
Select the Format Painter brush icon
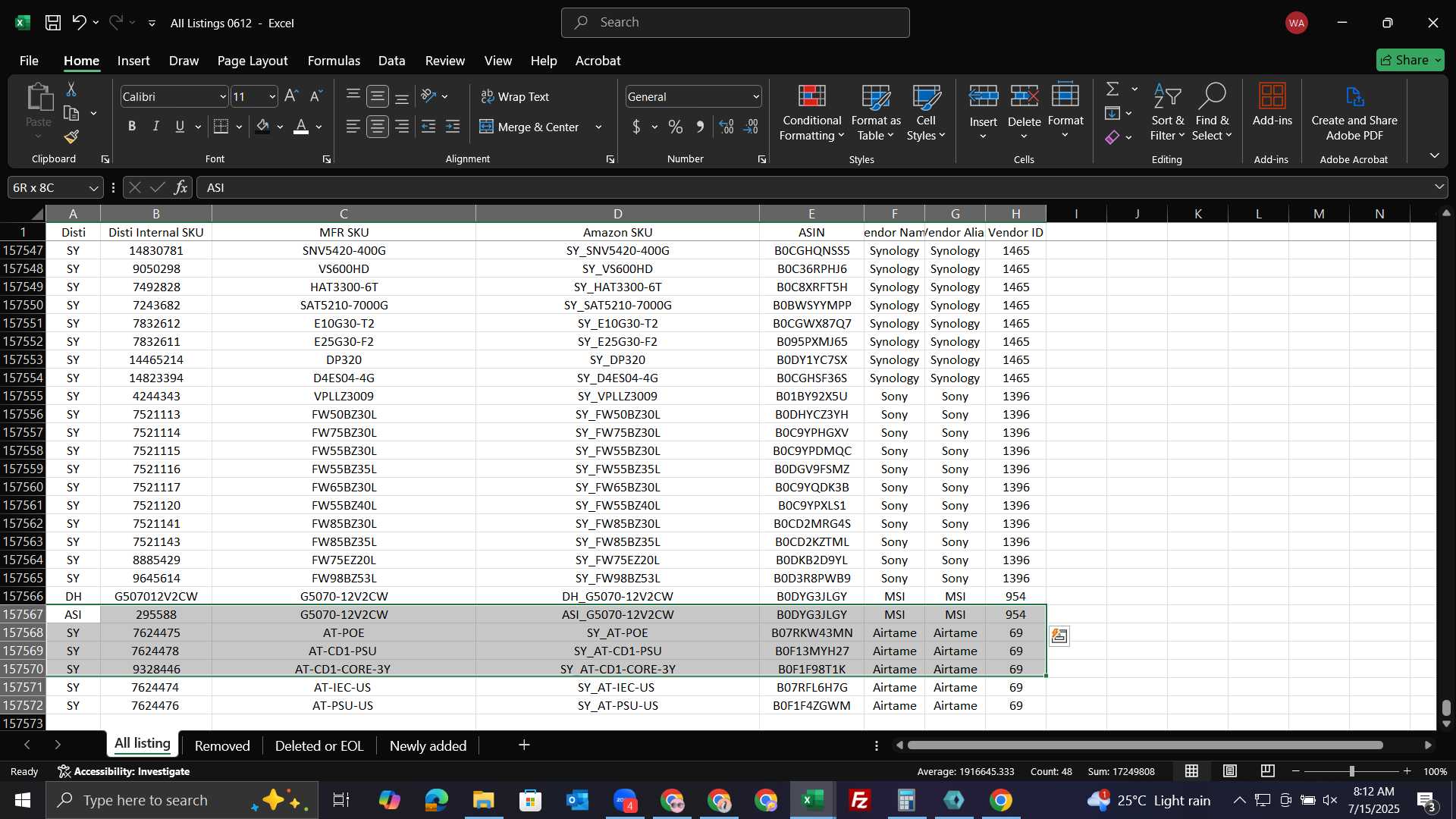coord(71,136)
